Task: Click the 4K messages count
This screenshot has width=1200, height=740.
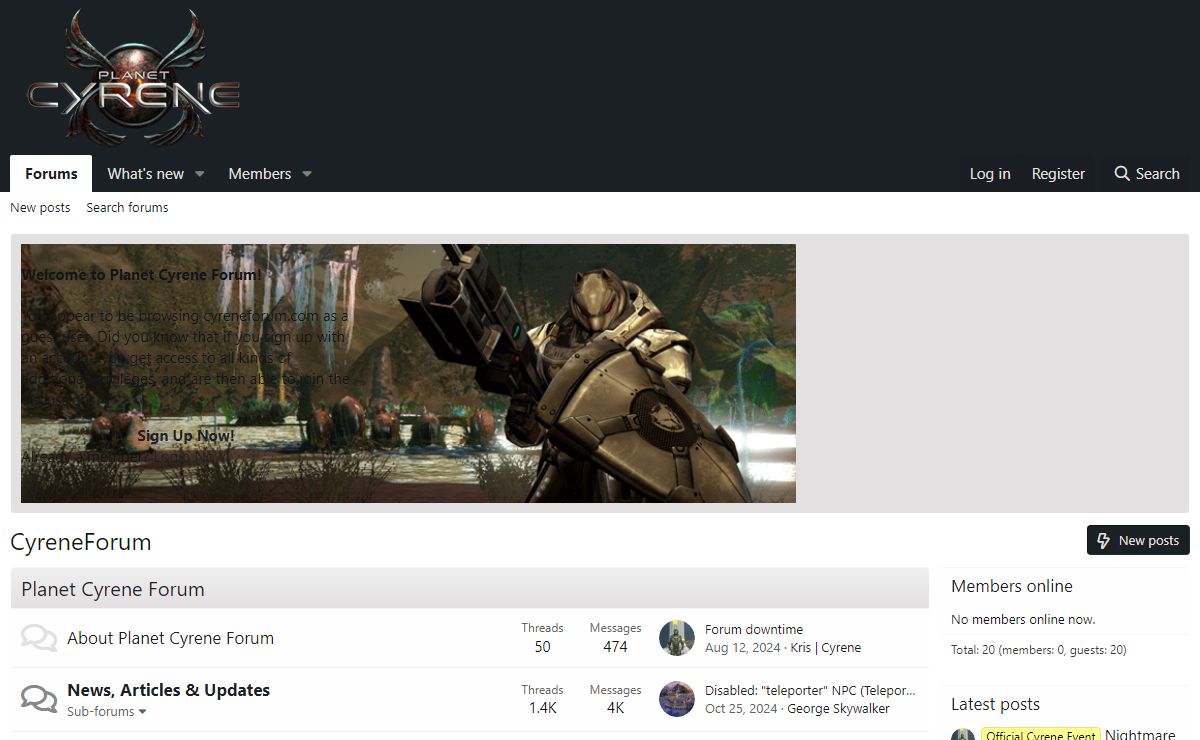Action: pos(615,708)
